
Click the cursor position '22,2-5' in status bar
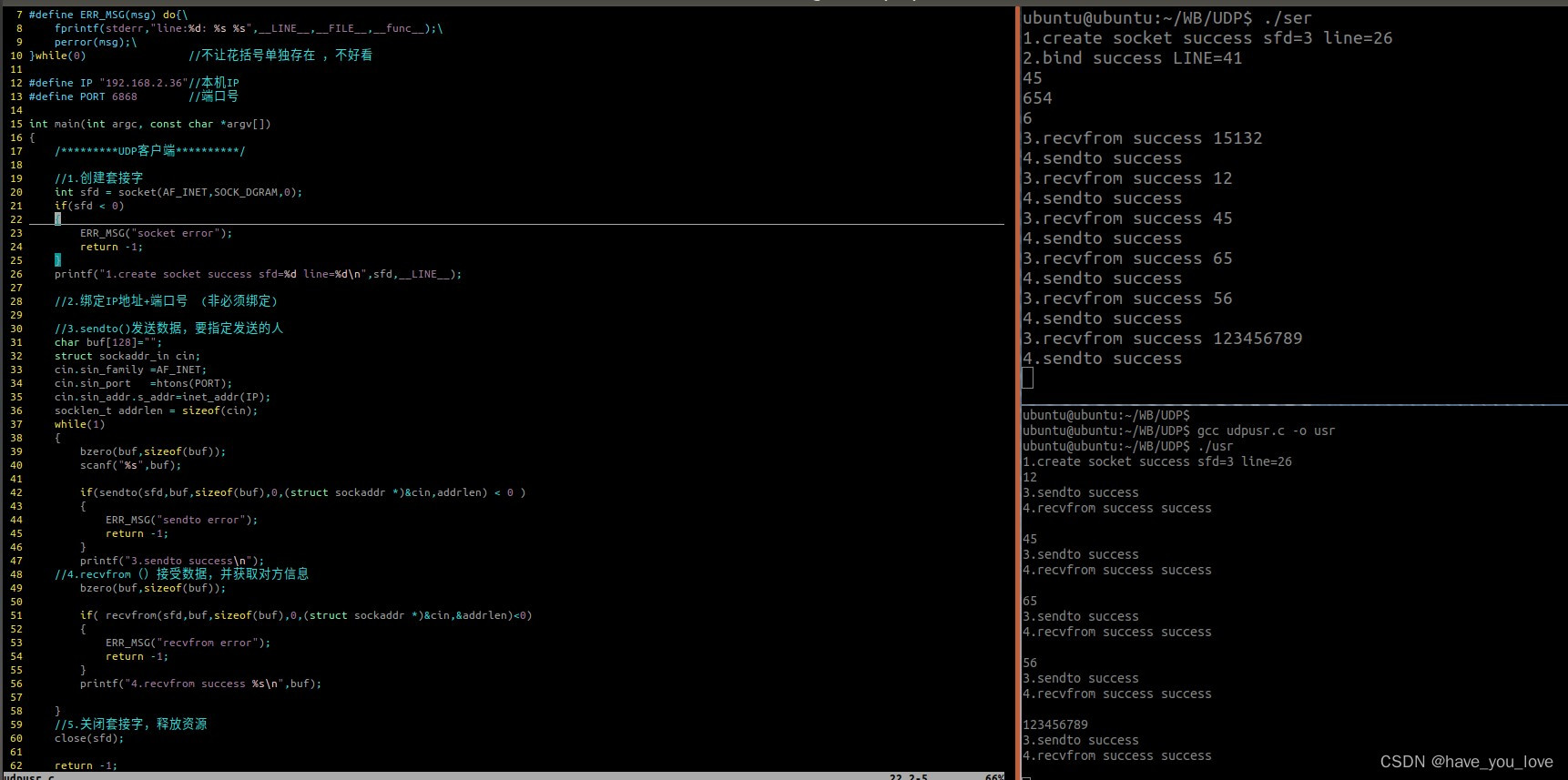[x=909, y=776]
